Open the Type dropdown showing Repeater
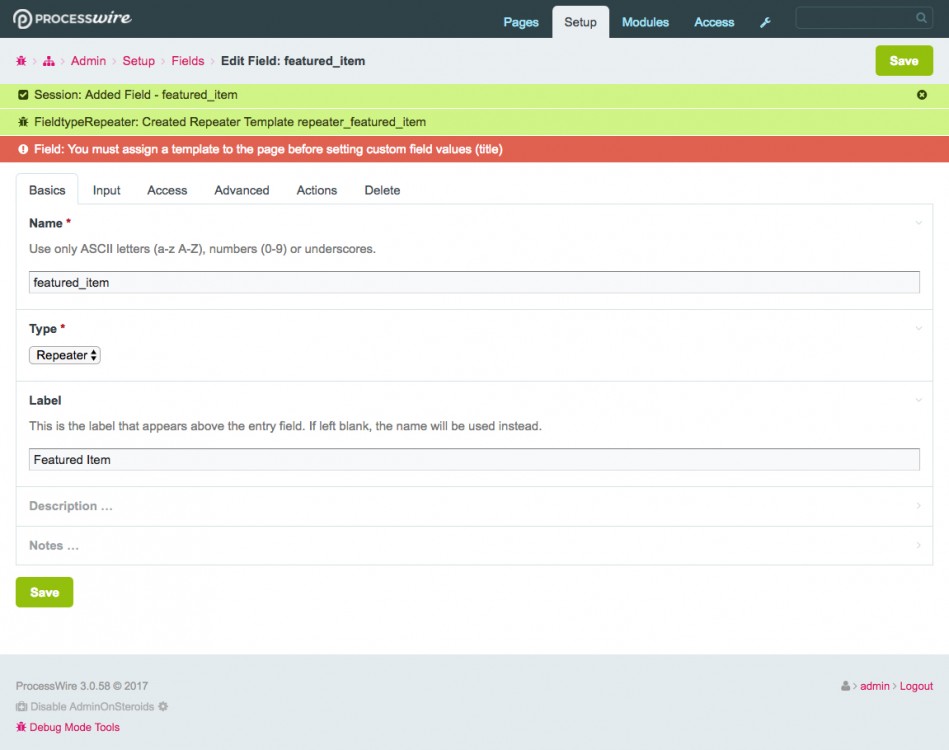Image resolution: width=949 pixels, height=750 pixels. point(65,355)
